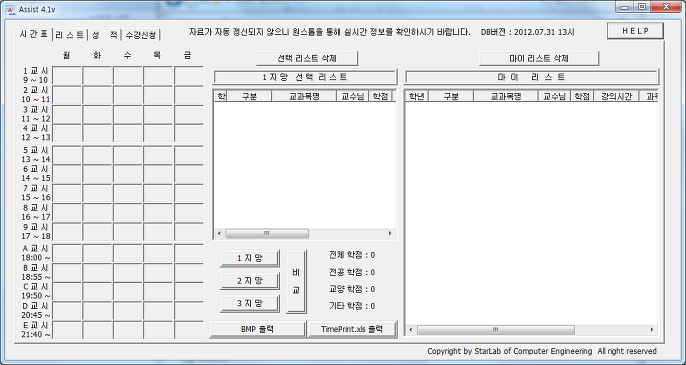Click My List scrollbar left arrow
Viewport: 686px width, 365px height.
pyautogui.click(x=411, y=330)
